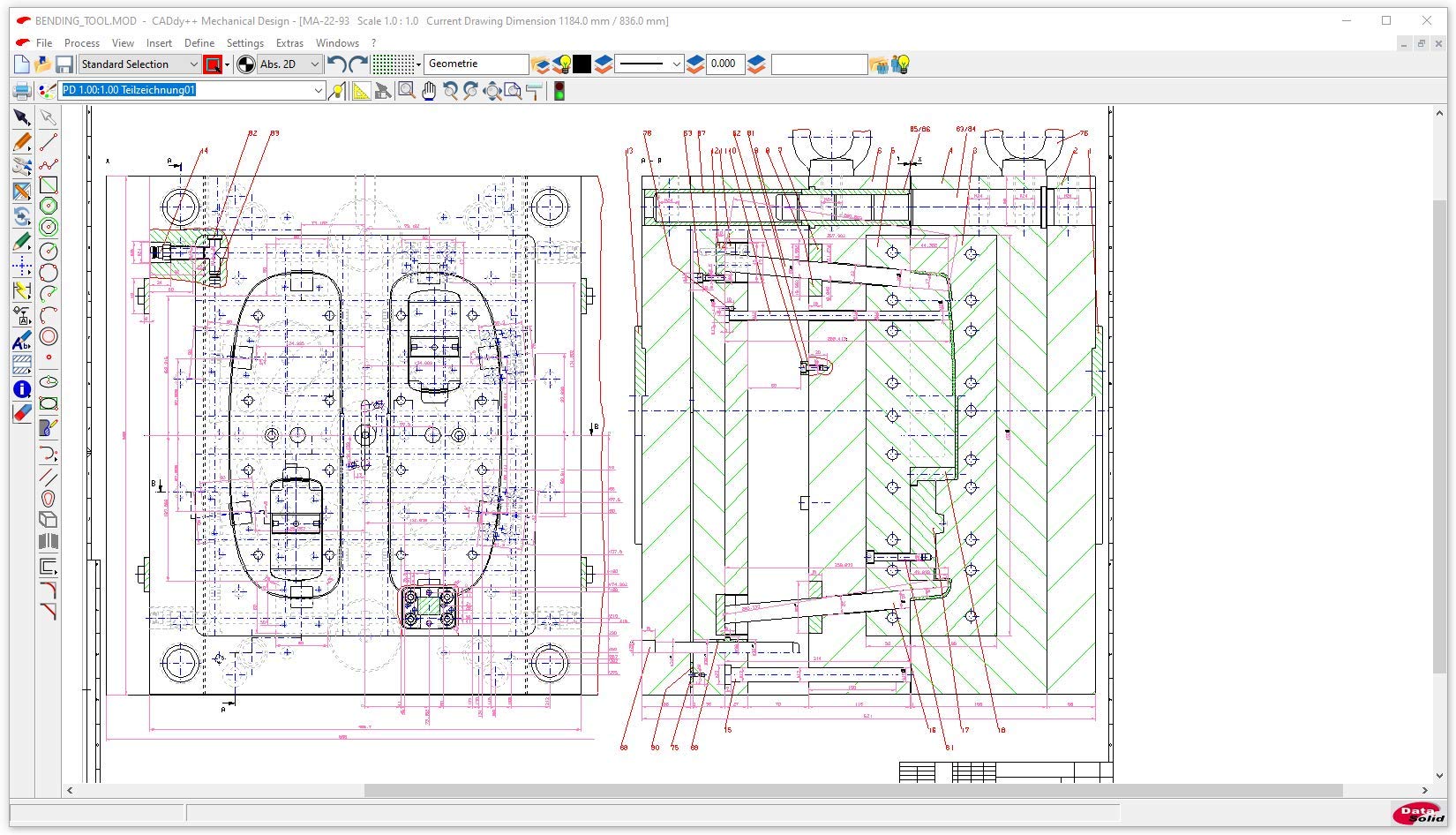Viewport: 1456px width, 835px height.
Task: Select the 3D box tool
Action: (x=49, y=519)
